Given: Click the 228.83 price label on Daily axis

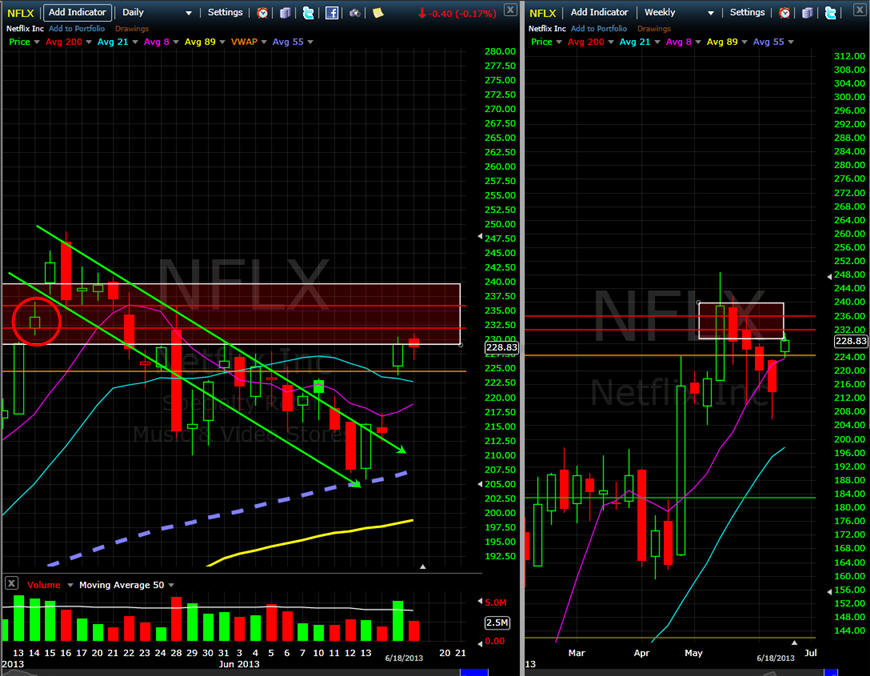Looking at the screenshot, I should [501, 347].
